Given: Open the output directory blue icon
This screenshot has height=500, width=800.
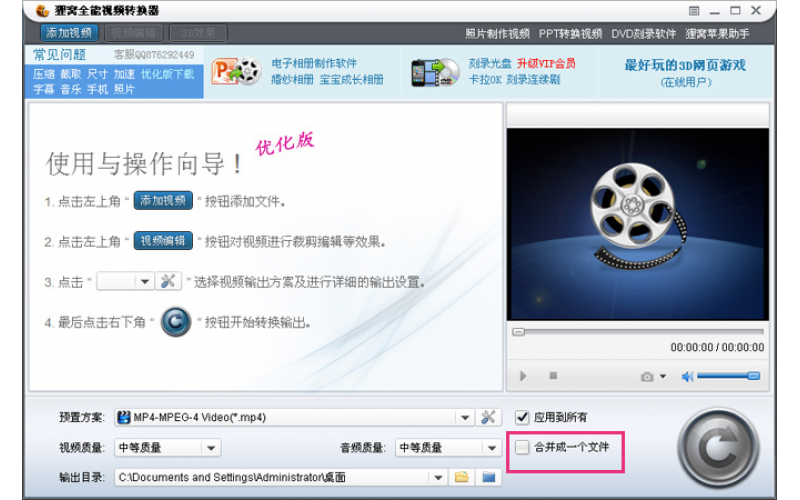Looking at the screenshot, I should point(488,477).
